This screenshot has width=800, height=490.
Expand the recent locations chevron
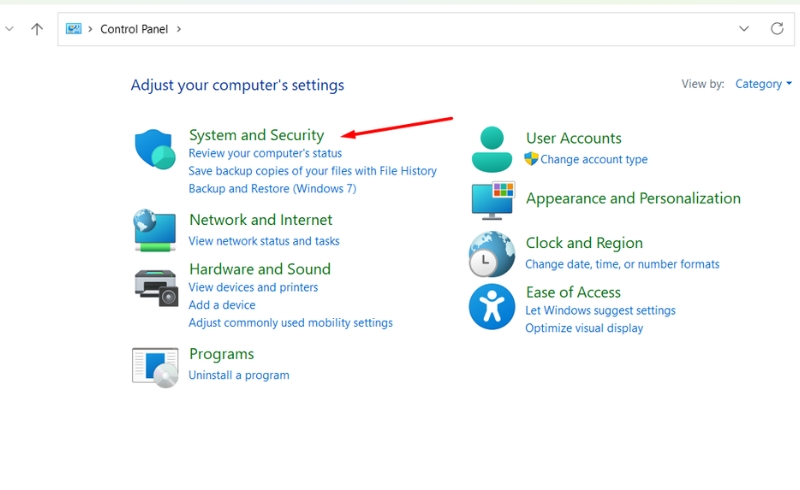9,29
